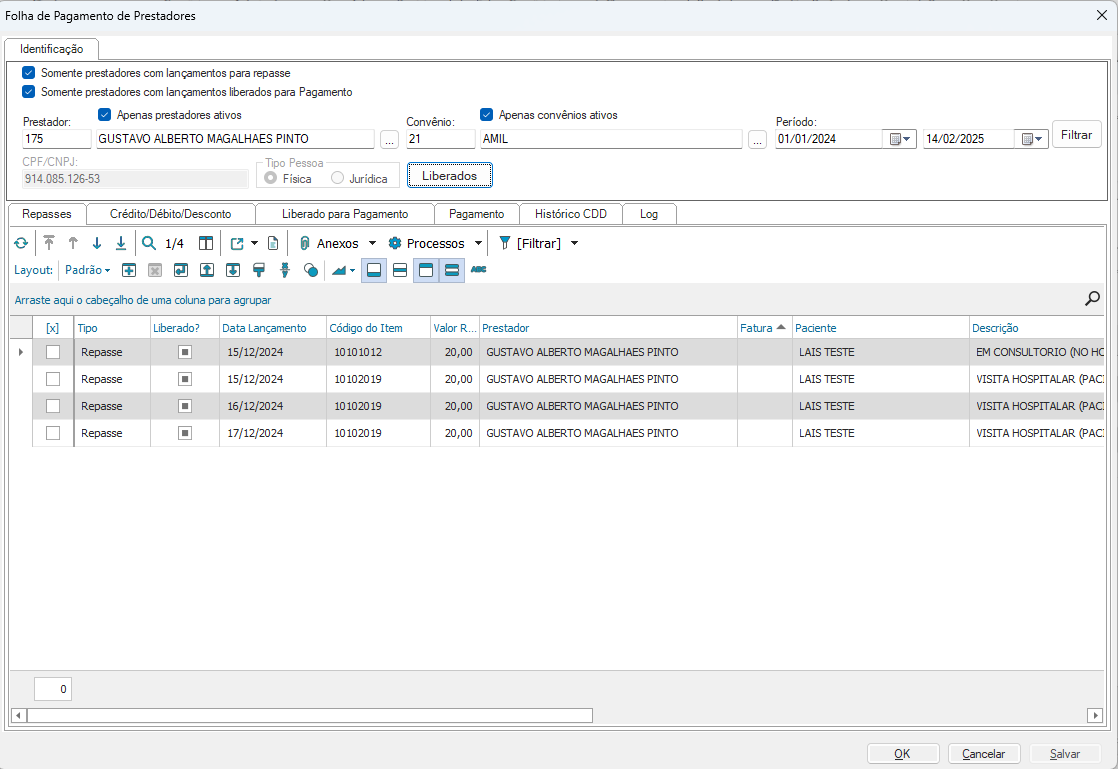Viewport: 1118px width, 769px height.
Task: Check row selector for 16/12/2024 entry
Action: 53,406
